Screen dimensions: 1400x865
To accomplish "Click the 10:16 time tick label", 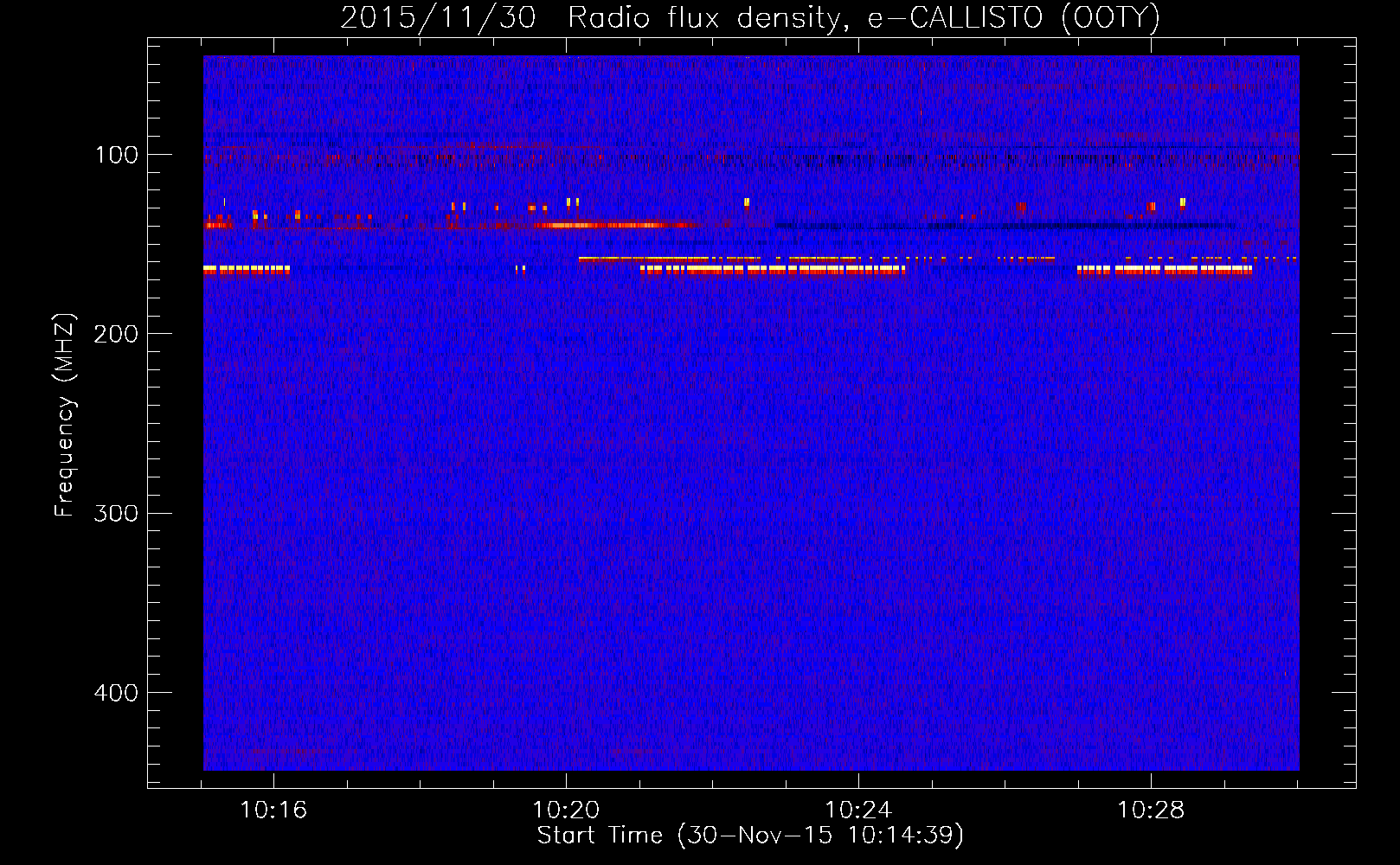I will click(x=273, y=811).
